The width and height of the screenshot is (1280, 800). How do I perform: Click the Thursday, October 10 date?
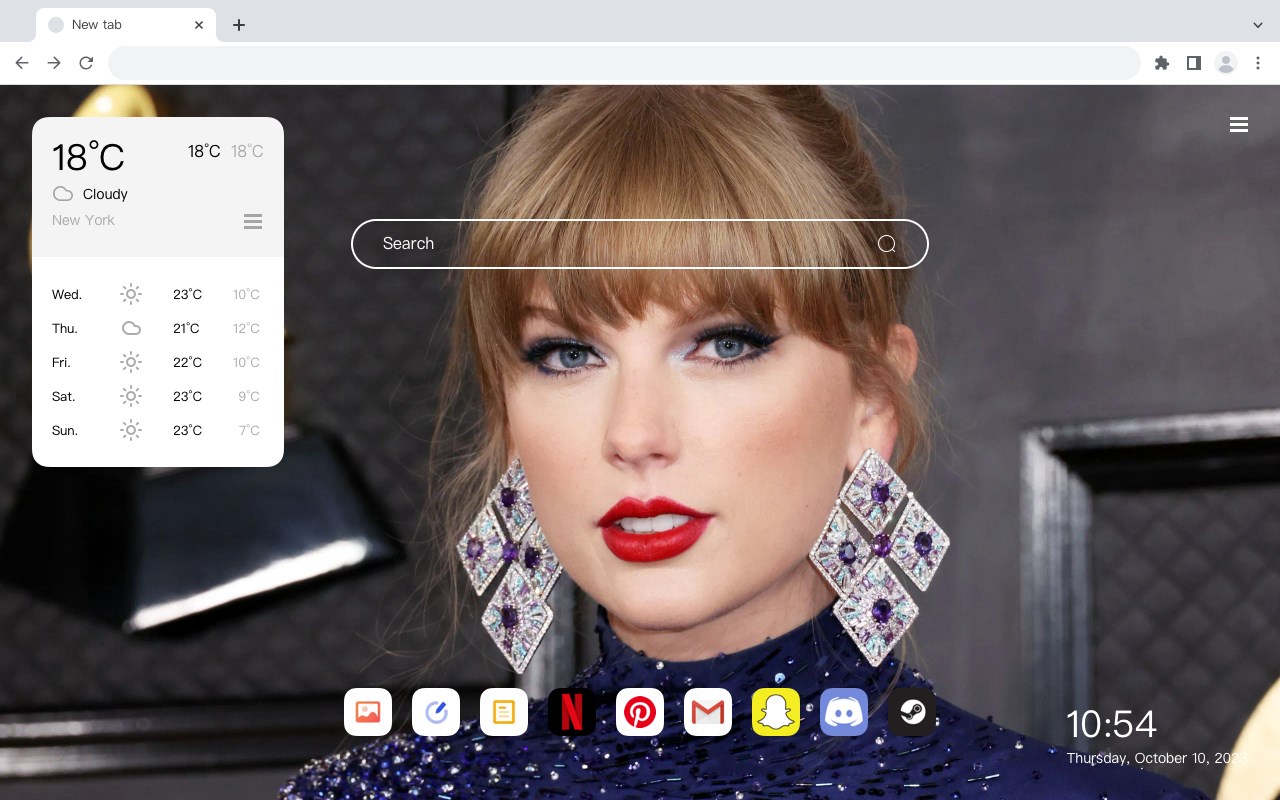[x=1157, y=759]
